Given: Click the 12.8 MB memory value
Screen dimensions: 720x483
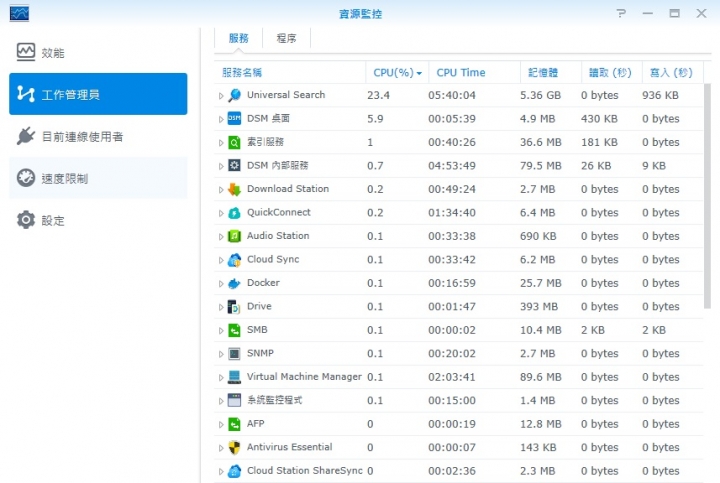Looking at the screenshot, I should [540, 424].
